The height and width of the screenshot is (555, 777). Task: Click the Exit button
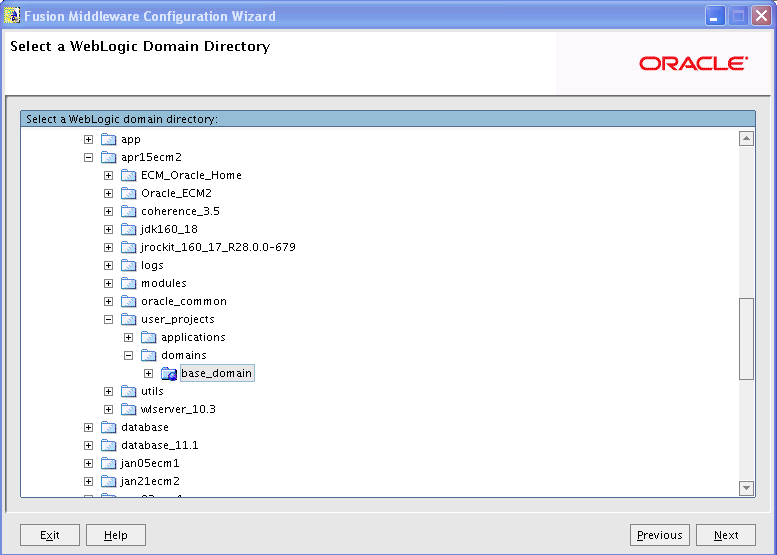50,535
